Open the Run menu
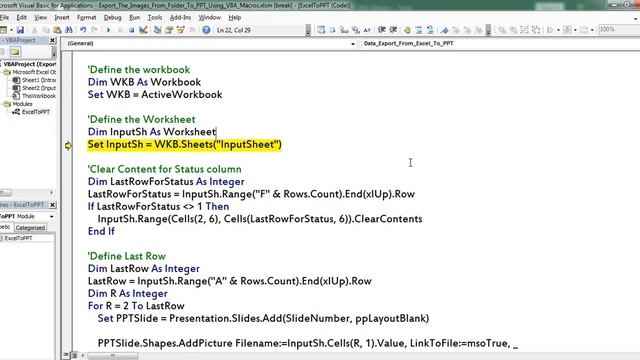Viewport: 640px width, 360px height. point(134,18)
